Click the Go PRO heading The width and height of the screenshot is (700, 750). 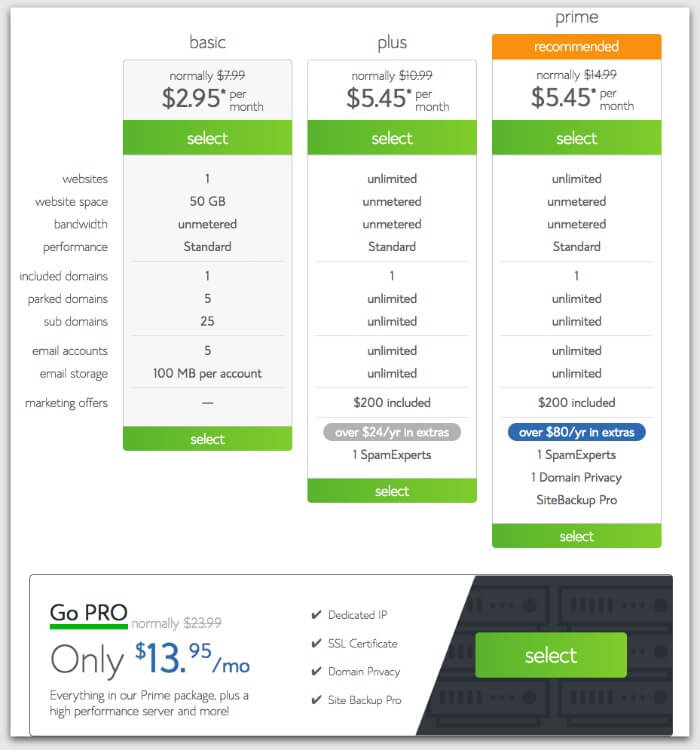click(88, 613)
